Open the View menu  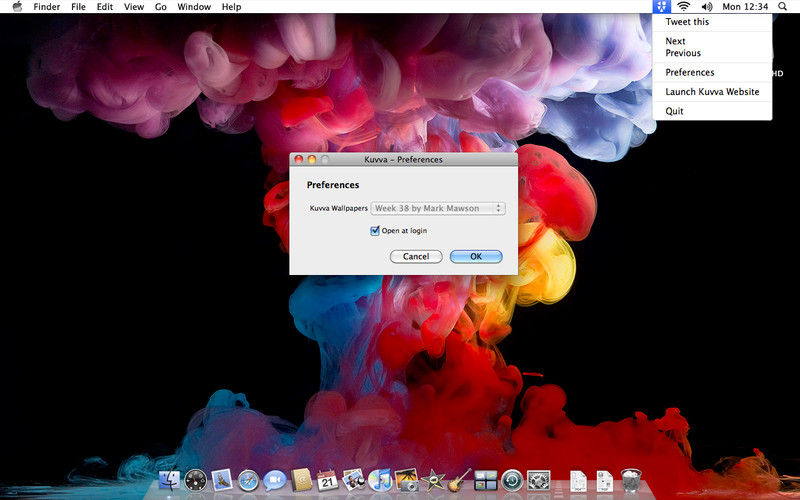pyautogui.click(x=134, y=7)
